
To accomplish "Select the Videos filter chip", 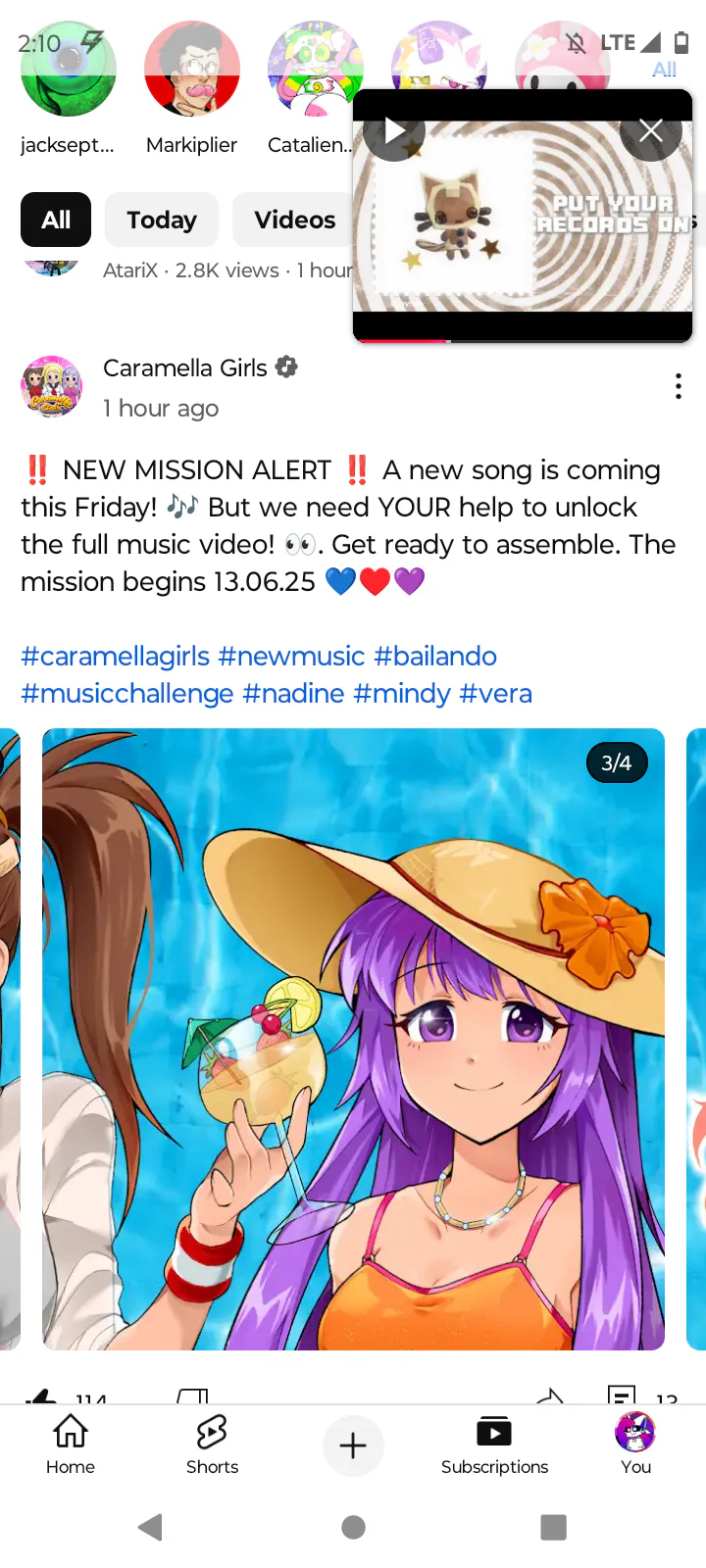I will point(294,220).
